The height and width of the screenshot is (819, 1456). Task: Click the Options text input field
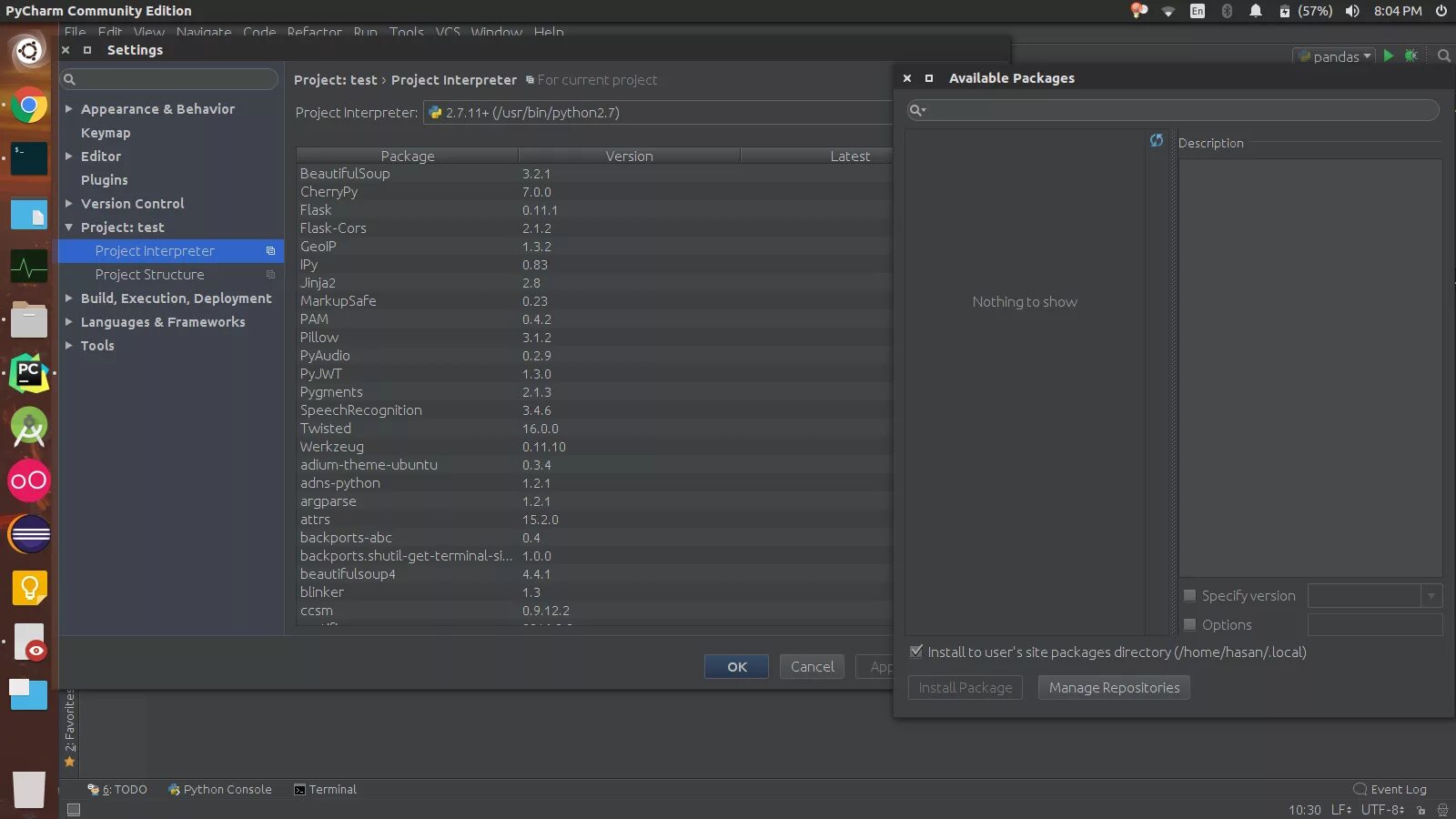pos(1375,624)
